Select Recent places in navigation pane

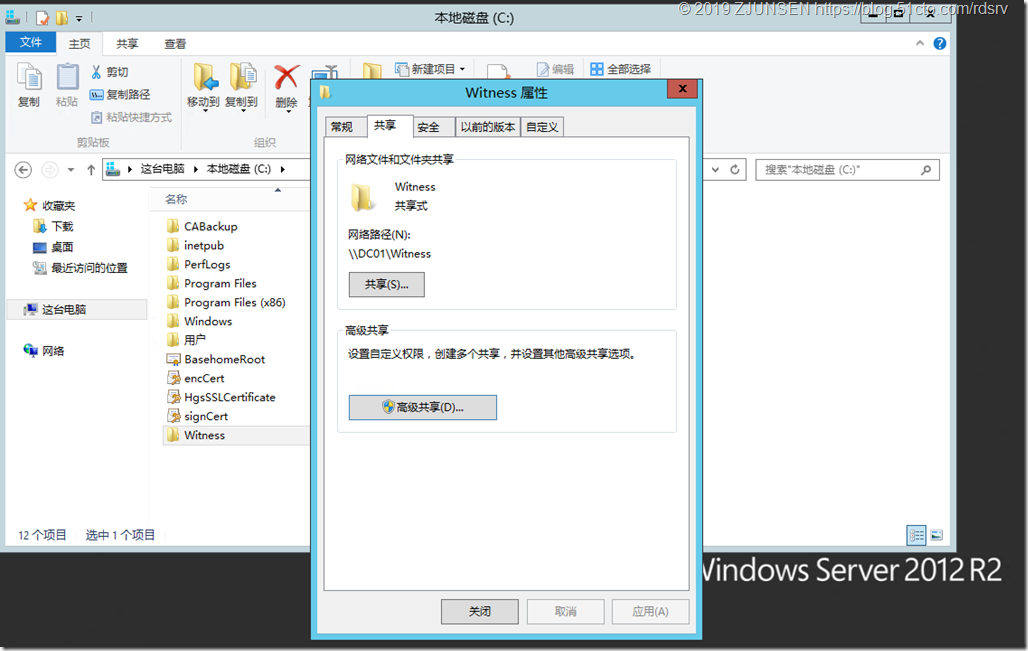(81, 268)
